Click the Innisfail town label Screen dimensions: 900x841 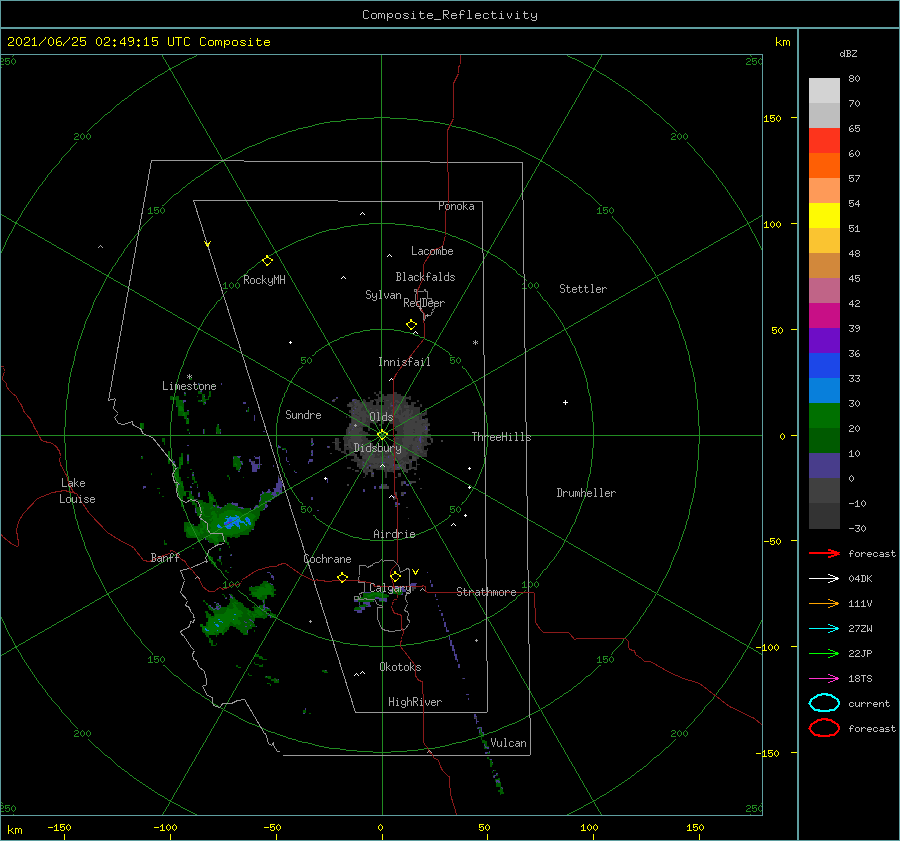pos(404,362)
